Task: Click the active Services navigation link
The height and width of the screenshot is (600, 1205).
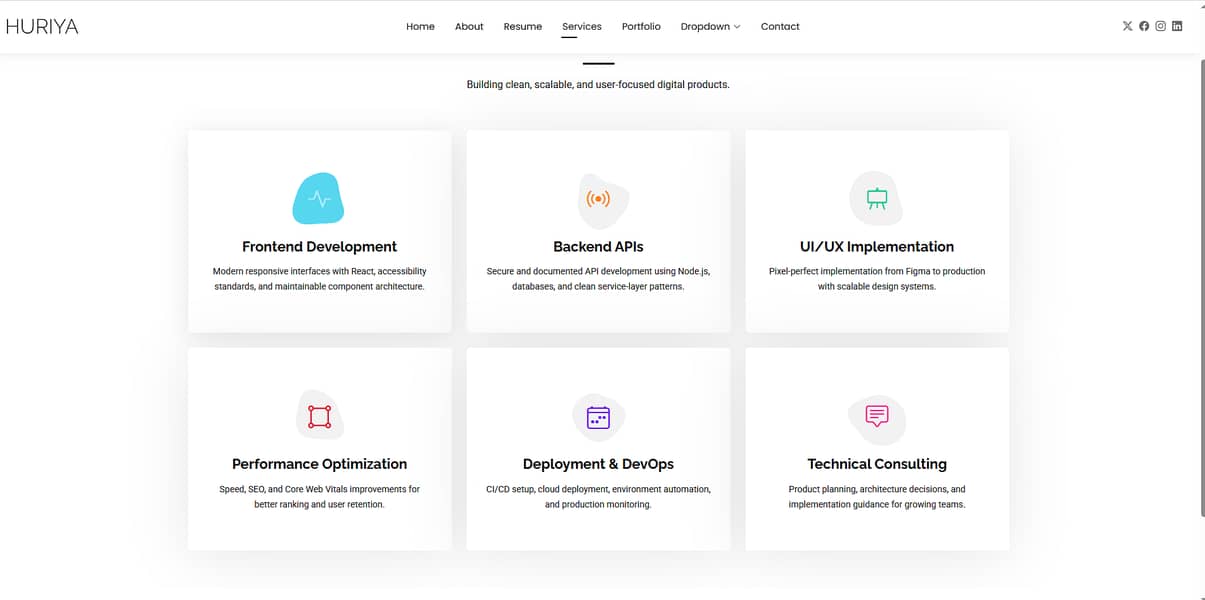Action: point(582,26)
